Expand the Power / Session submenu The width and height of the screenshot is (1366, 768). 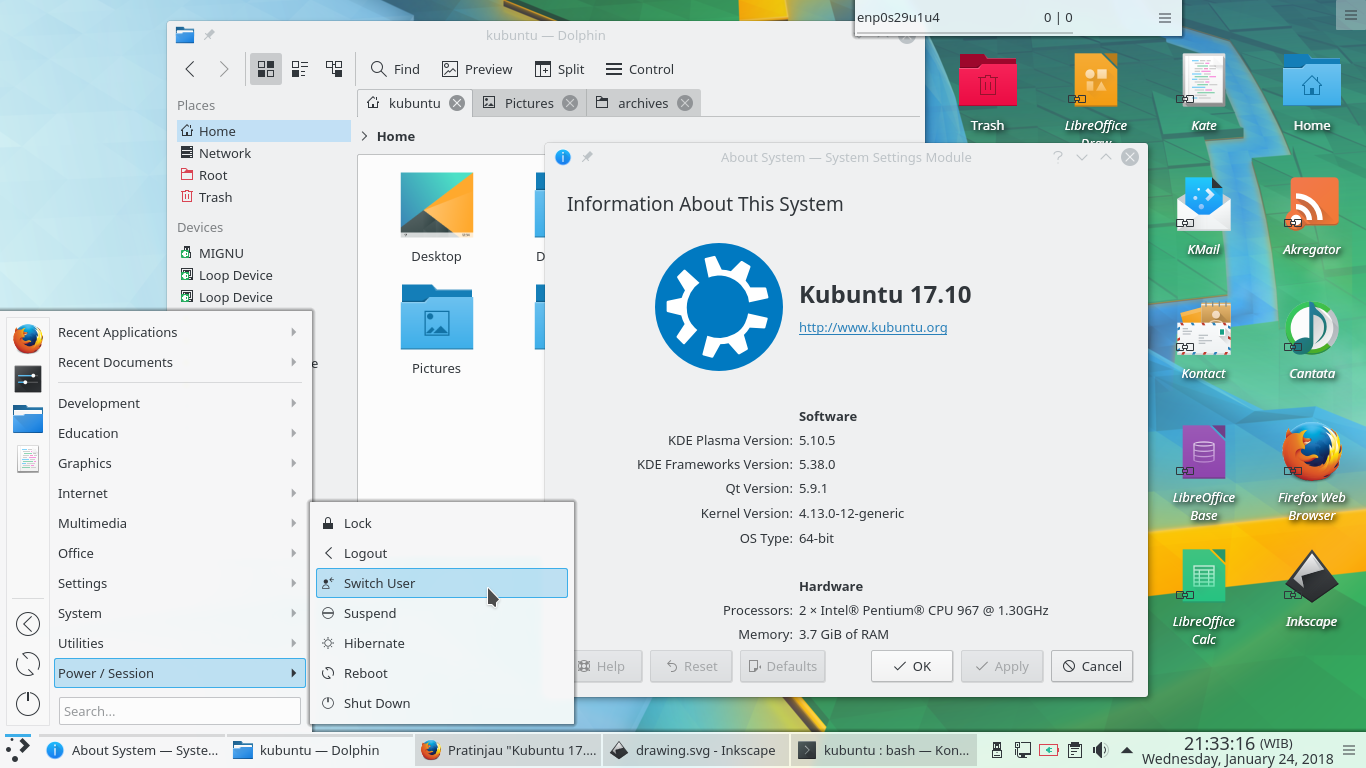click(x=179, y=673)
